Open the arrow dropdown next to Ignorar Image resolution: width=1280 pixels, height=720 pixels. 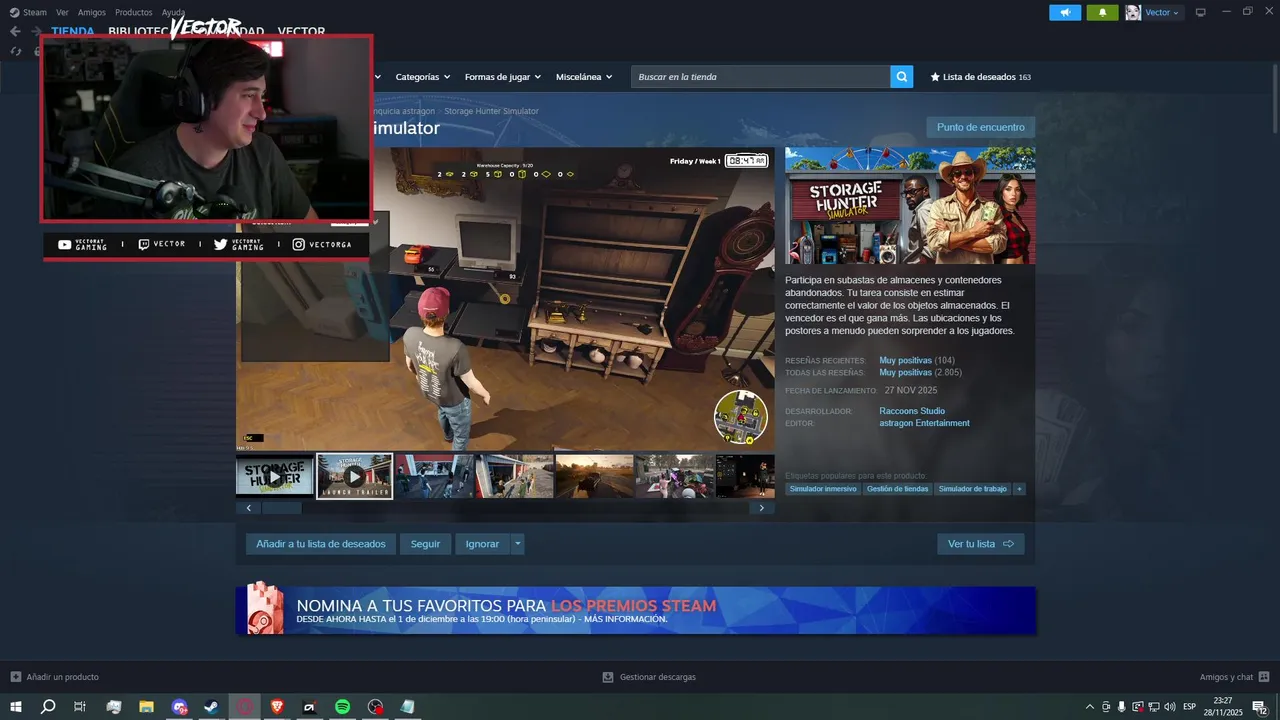pos(517,544)
